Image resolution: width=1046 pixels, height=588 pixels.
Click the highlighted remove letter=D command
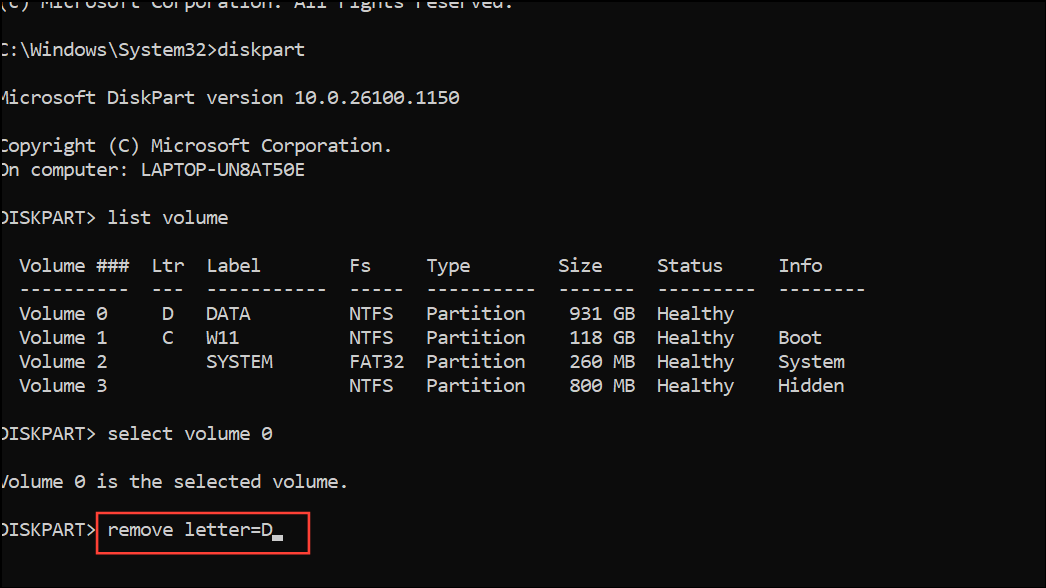point(190,530)
